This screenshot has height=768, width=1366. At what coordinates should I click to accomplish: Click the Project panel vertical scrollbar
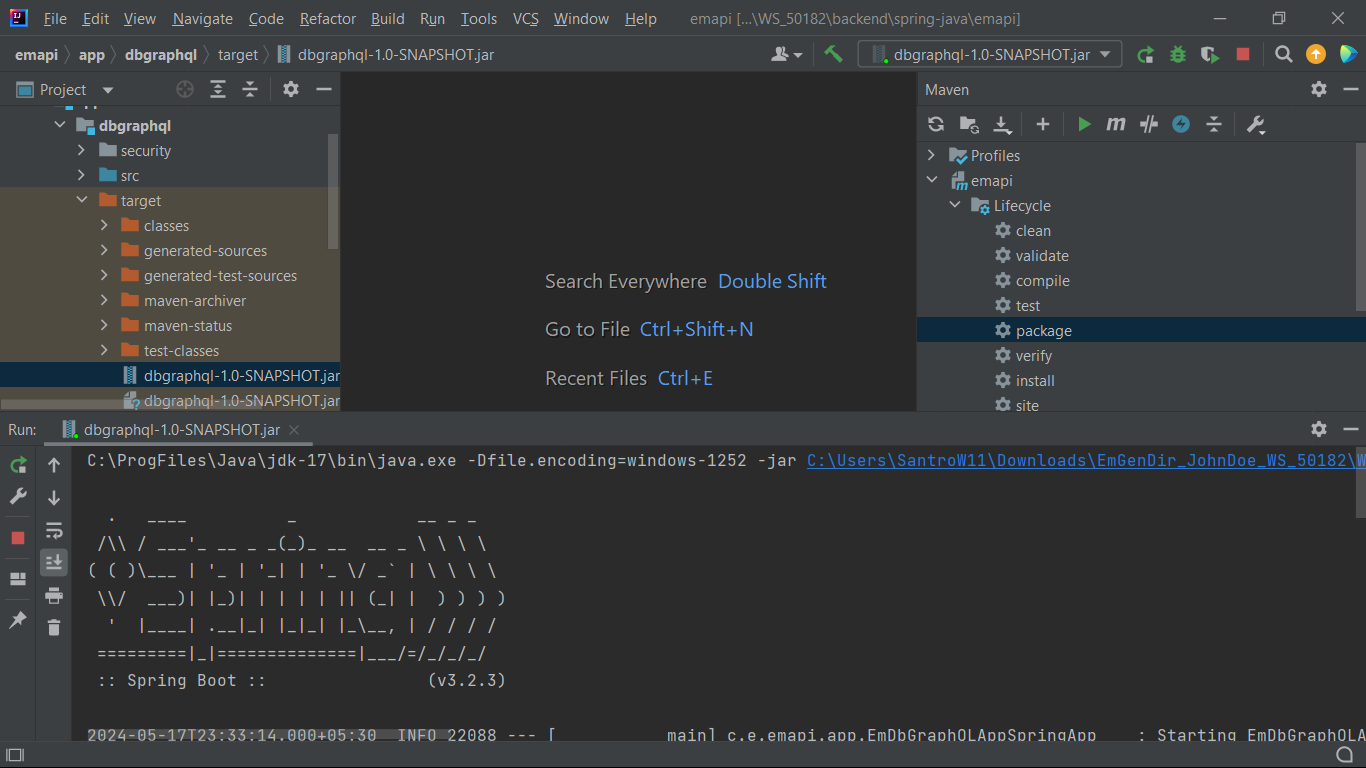coord(333,190)
